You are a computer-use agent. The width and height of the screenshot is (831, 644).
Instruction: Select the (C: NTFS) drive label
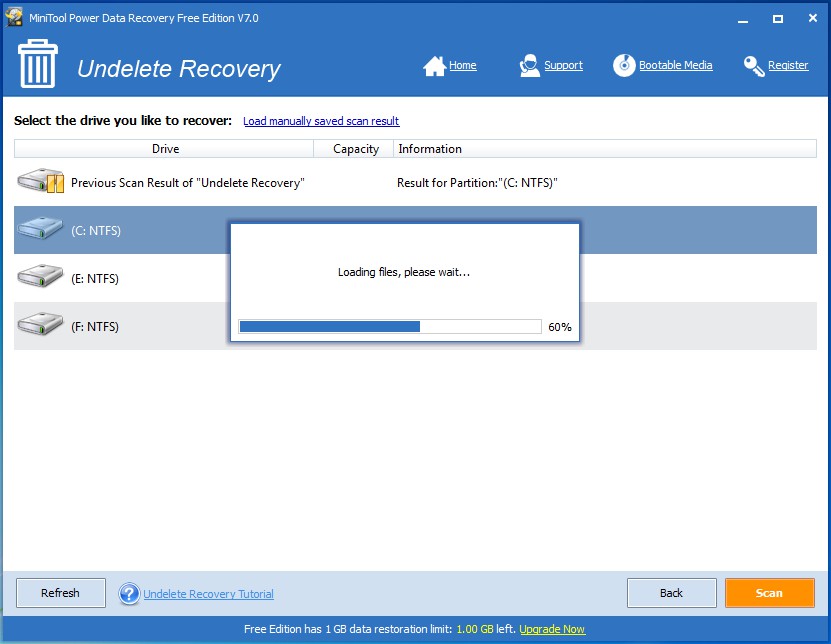96,231
